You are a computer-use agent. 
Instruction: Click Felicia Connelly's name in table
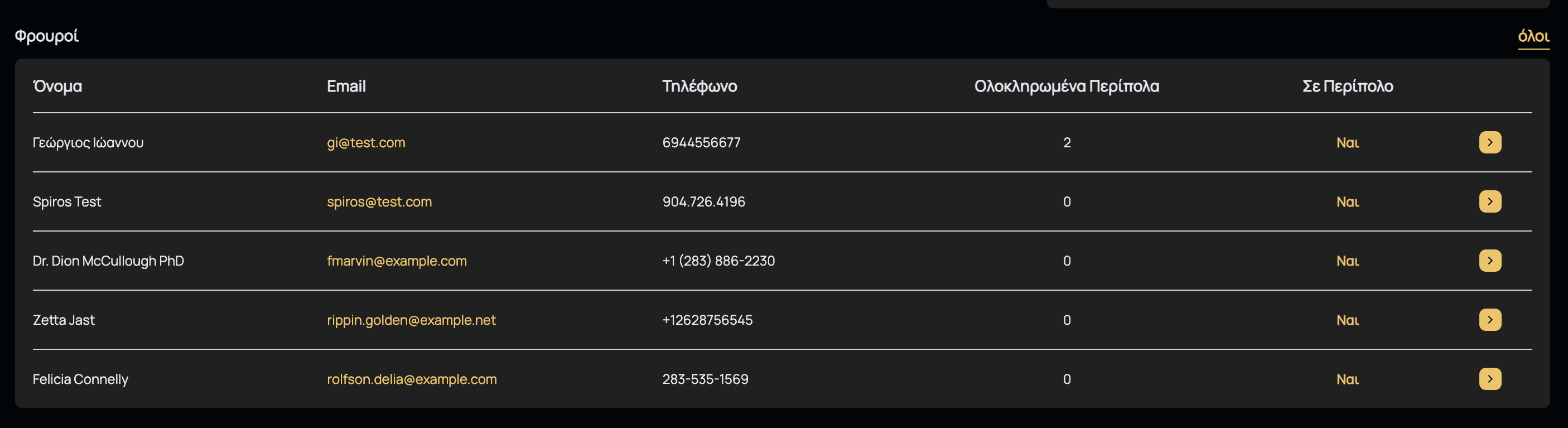click(80, 379)
